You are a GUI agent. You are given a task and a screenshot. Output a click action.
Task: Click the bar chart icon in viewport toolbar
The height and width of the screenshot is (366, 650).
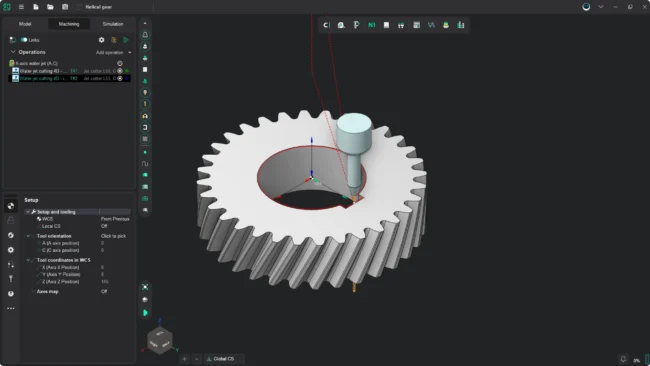pyautogui.click(x=461, y=25)
